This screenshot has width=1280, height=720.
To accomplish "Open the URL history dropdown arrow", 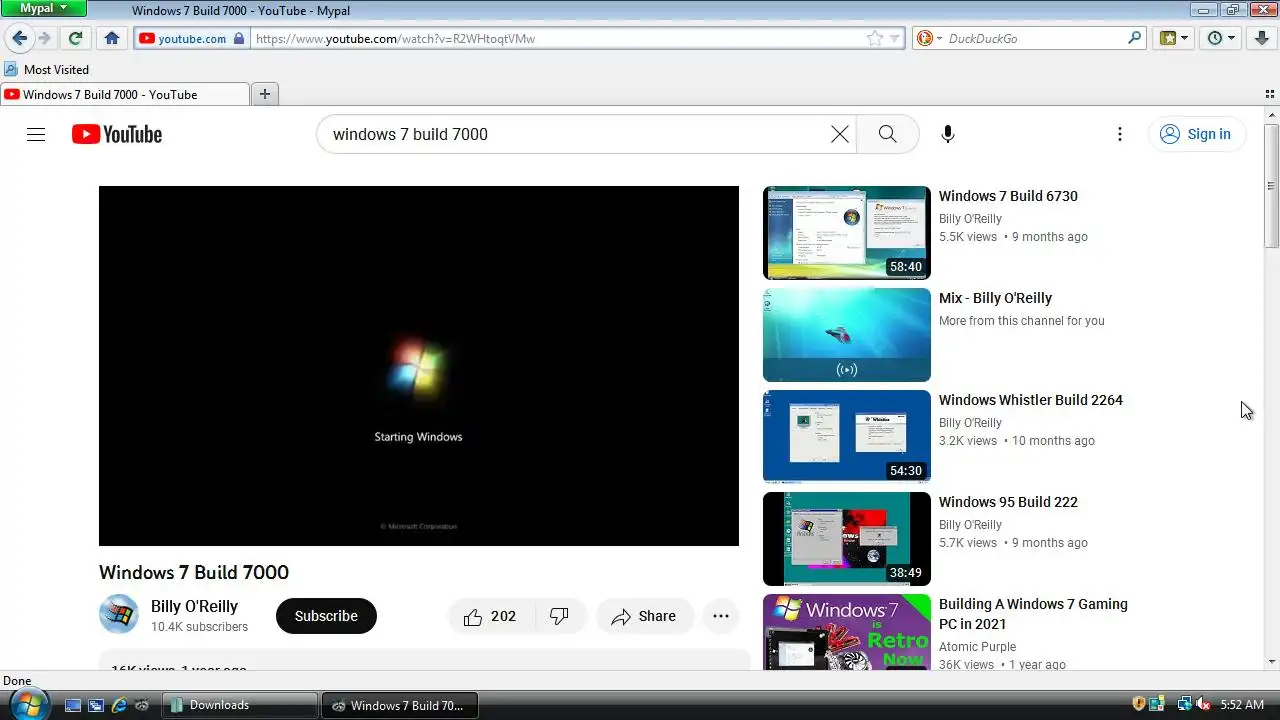I will tap(895, 38).
